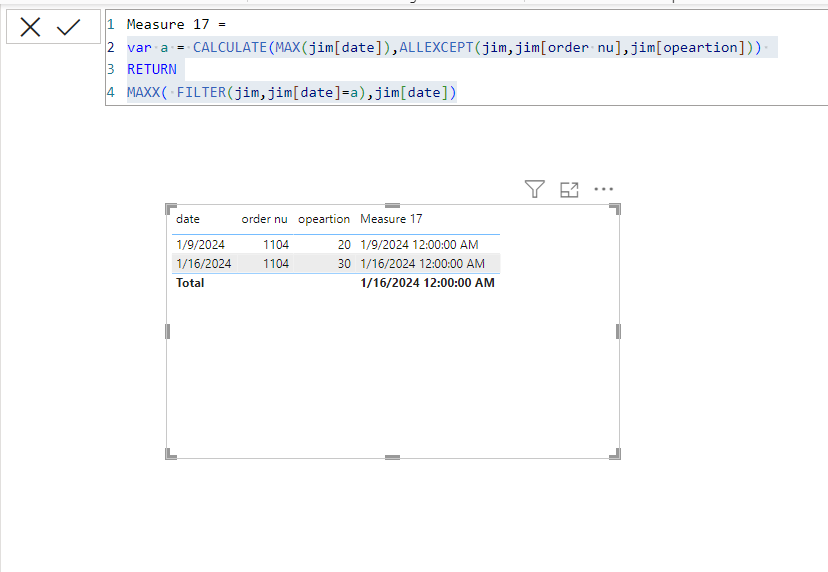Sort by the Measure 17 column header
The width and height of the screenshot is (828, 572).
(391, 219)
